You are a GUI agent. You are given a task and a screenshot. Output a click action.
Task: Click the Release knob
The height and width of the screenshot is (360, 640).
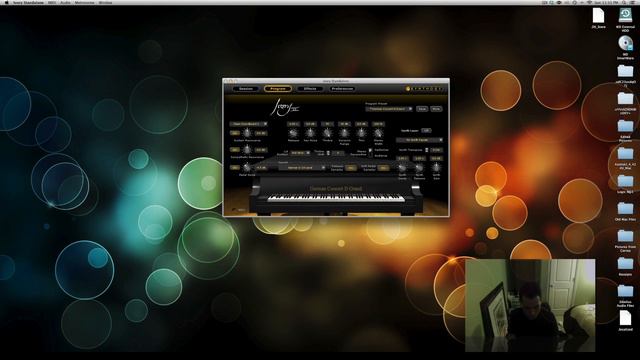click(293, 133)
